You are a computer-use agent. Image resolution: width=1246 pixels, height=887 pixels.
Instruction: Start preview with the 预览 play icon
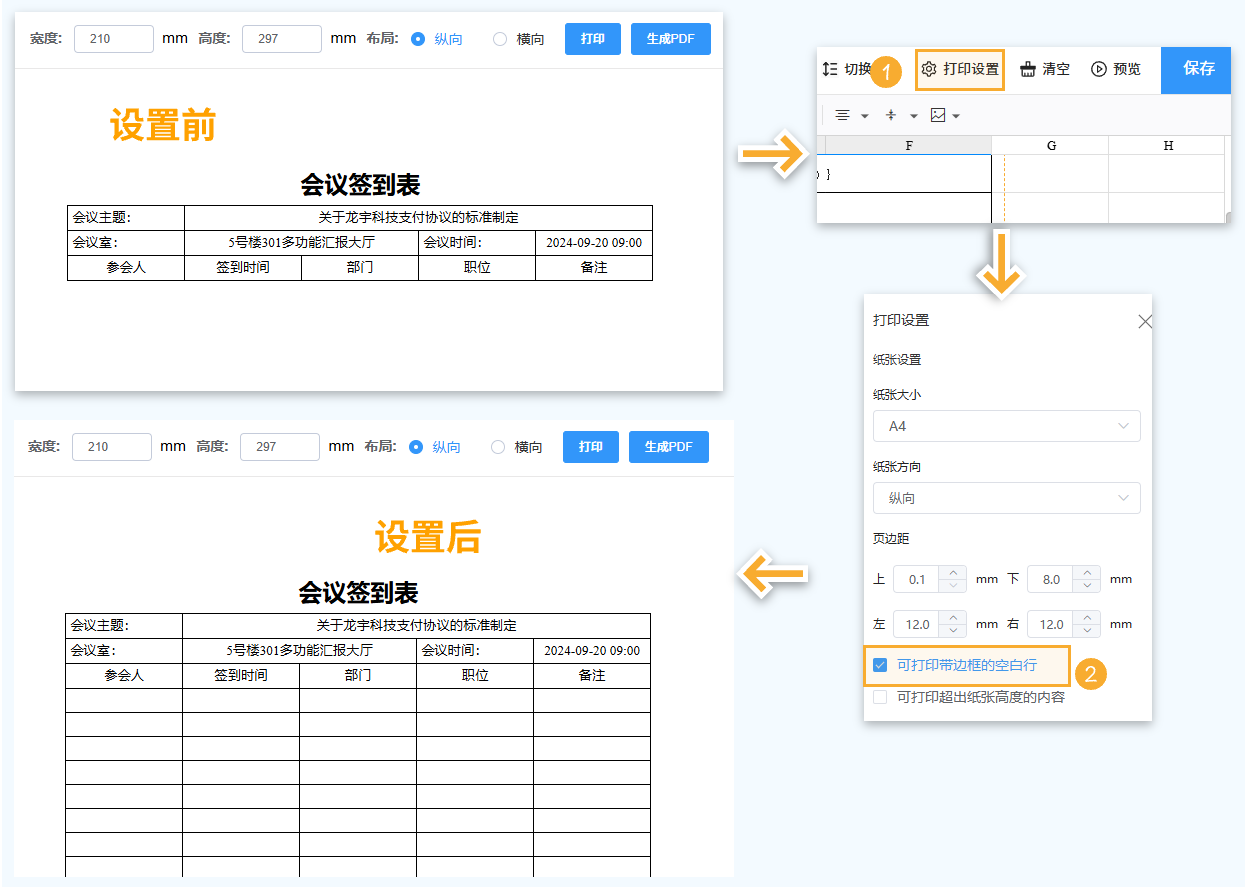coord(1098,69)
